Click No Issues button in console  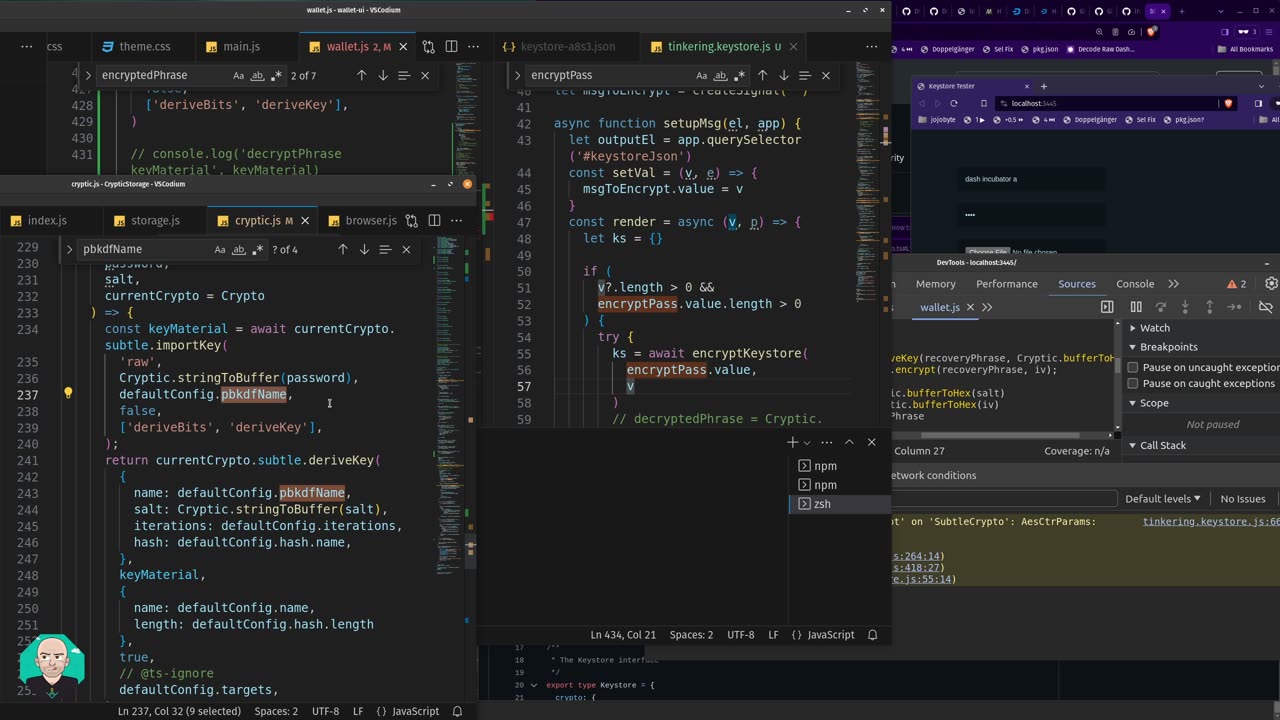tap(1243, 498)
